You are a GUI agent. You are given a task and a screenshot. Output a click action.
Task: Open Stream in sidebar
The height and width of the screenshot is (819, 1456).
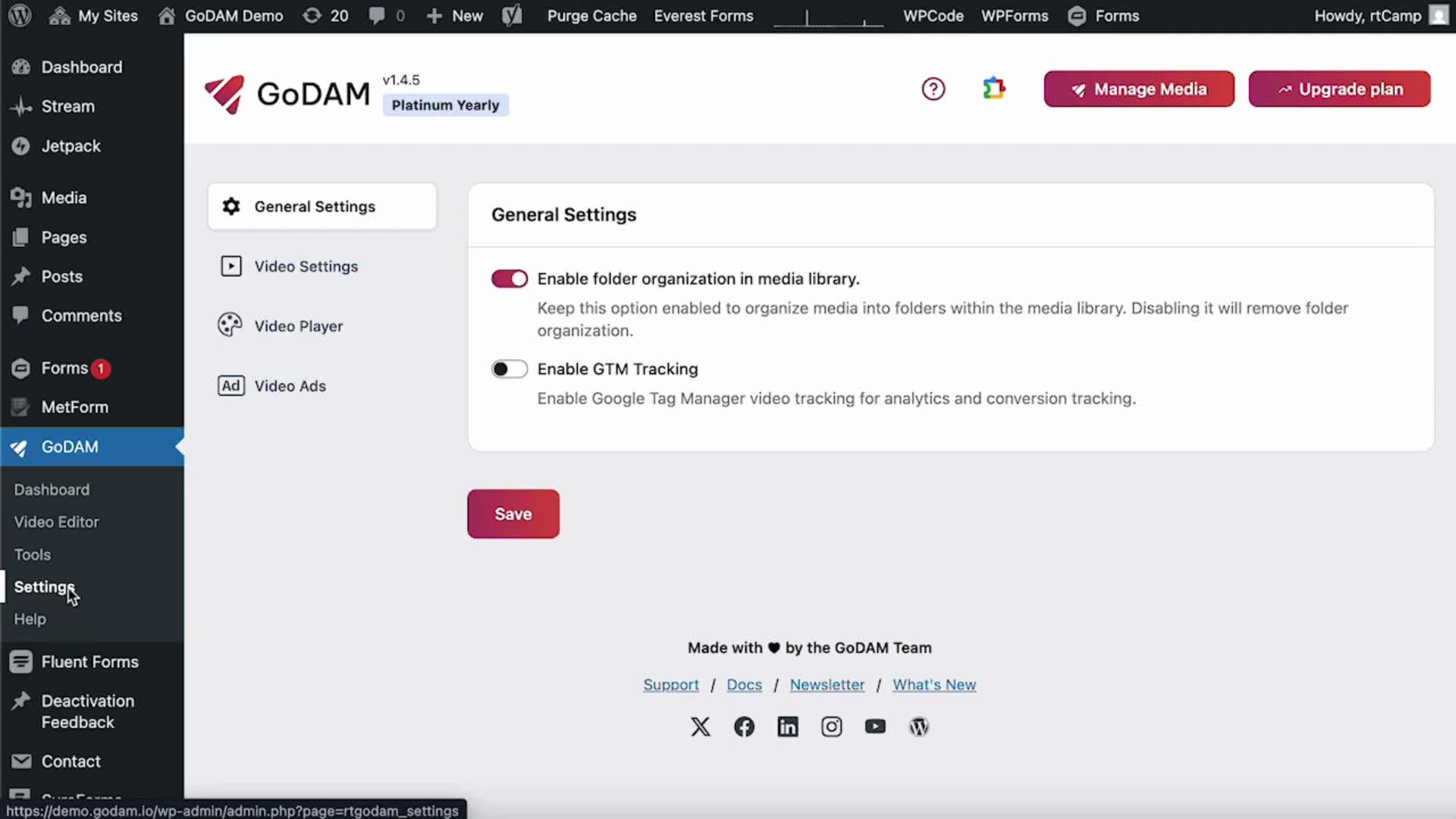click(67, 106)
